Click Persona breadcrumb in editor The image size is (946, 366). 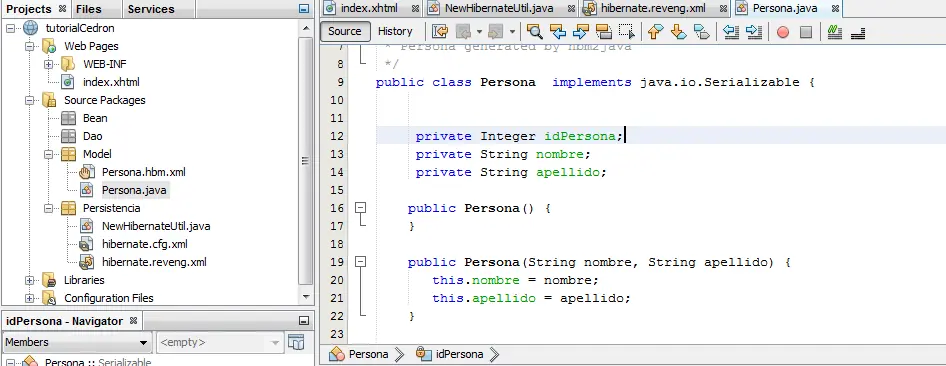click(x=359, y=355)
